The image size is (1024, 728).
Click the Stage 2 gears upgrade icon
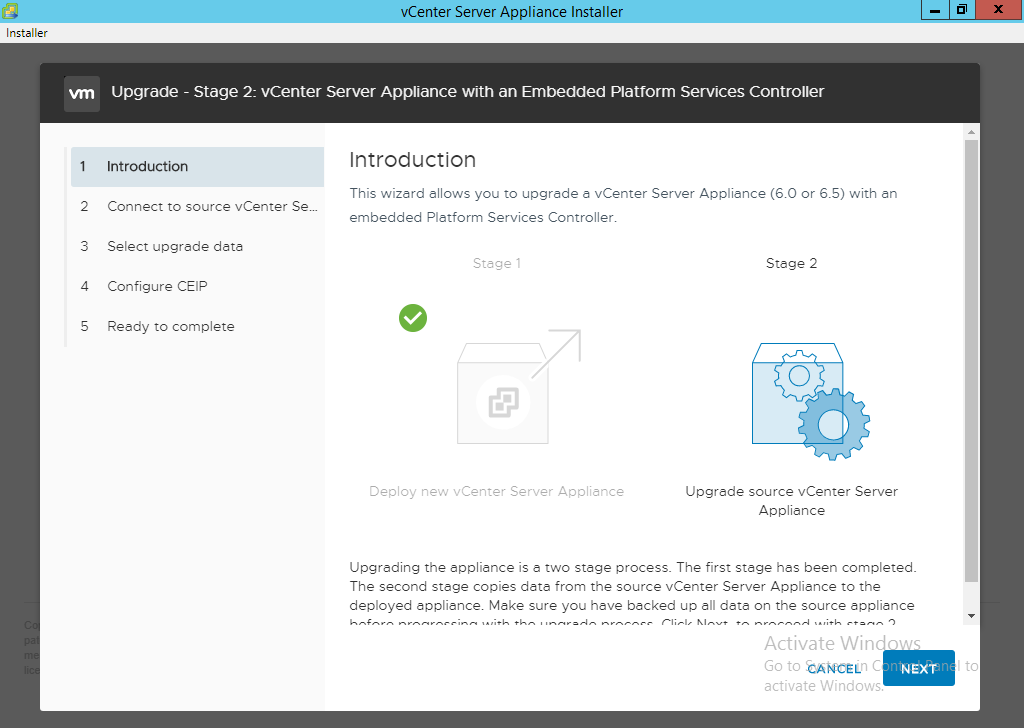click(x=810, y=401)
